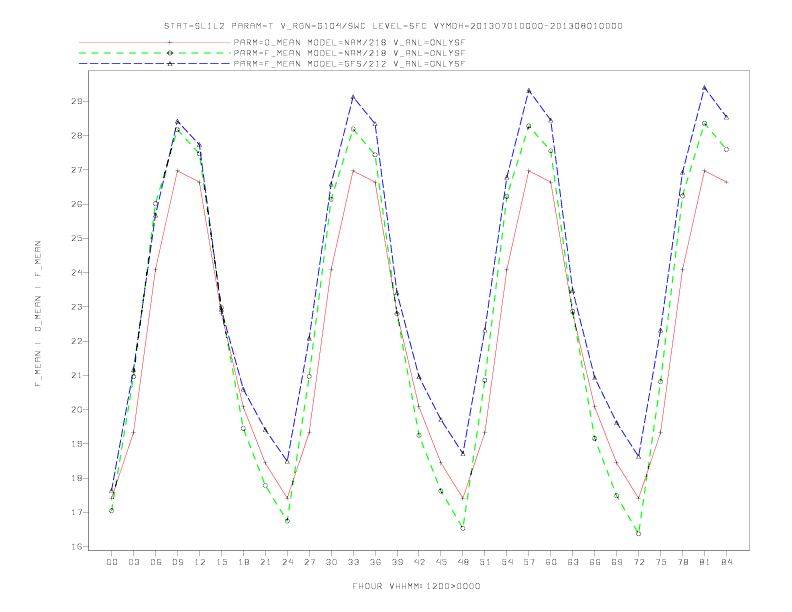This screenshot has width=792, height=612.
Task: Click y-axis tick label 18
Action: 77,478
